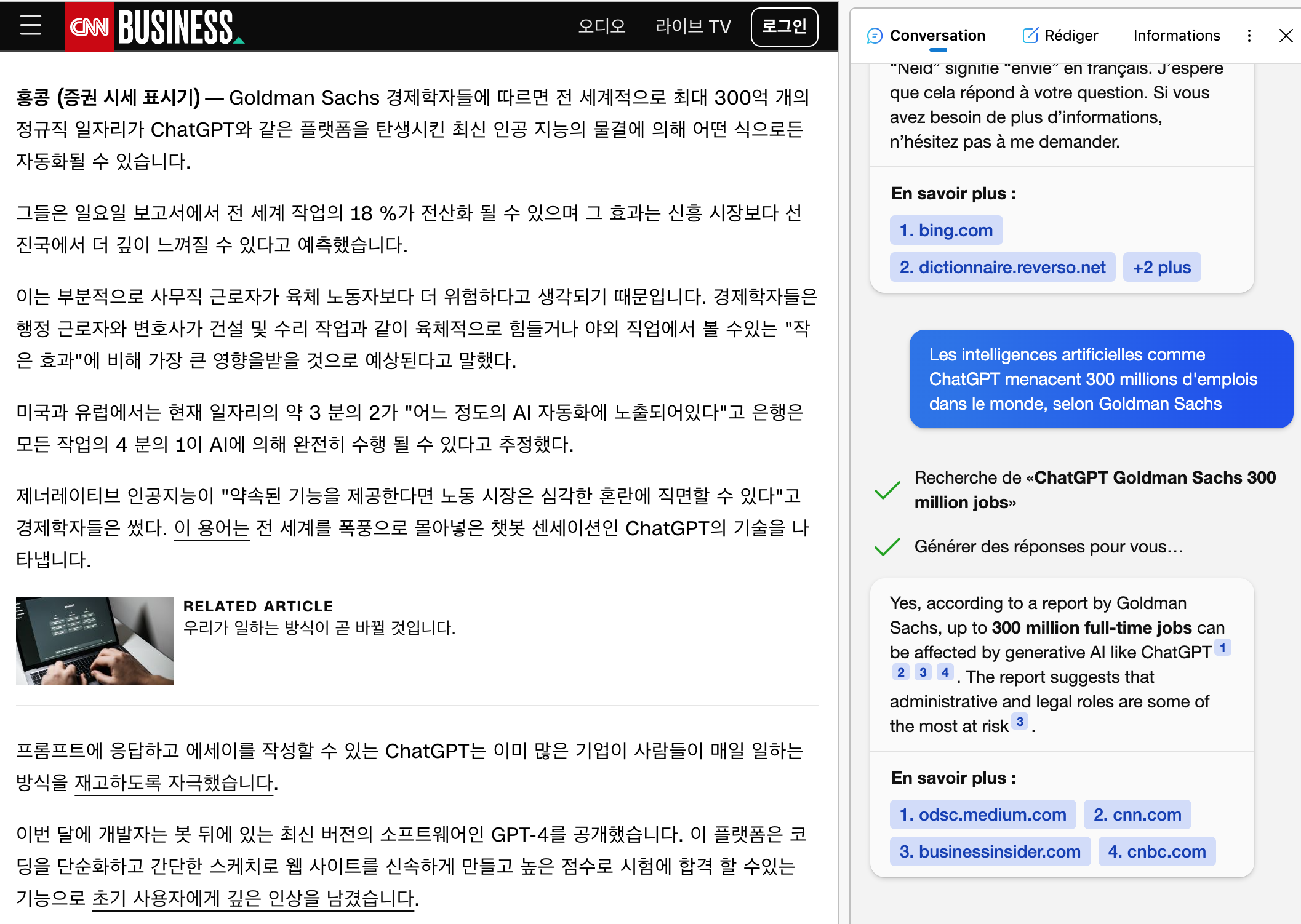Open the cnn.com source link
The height and width of the screenshot is (924, 1301).
(1137, 814)
